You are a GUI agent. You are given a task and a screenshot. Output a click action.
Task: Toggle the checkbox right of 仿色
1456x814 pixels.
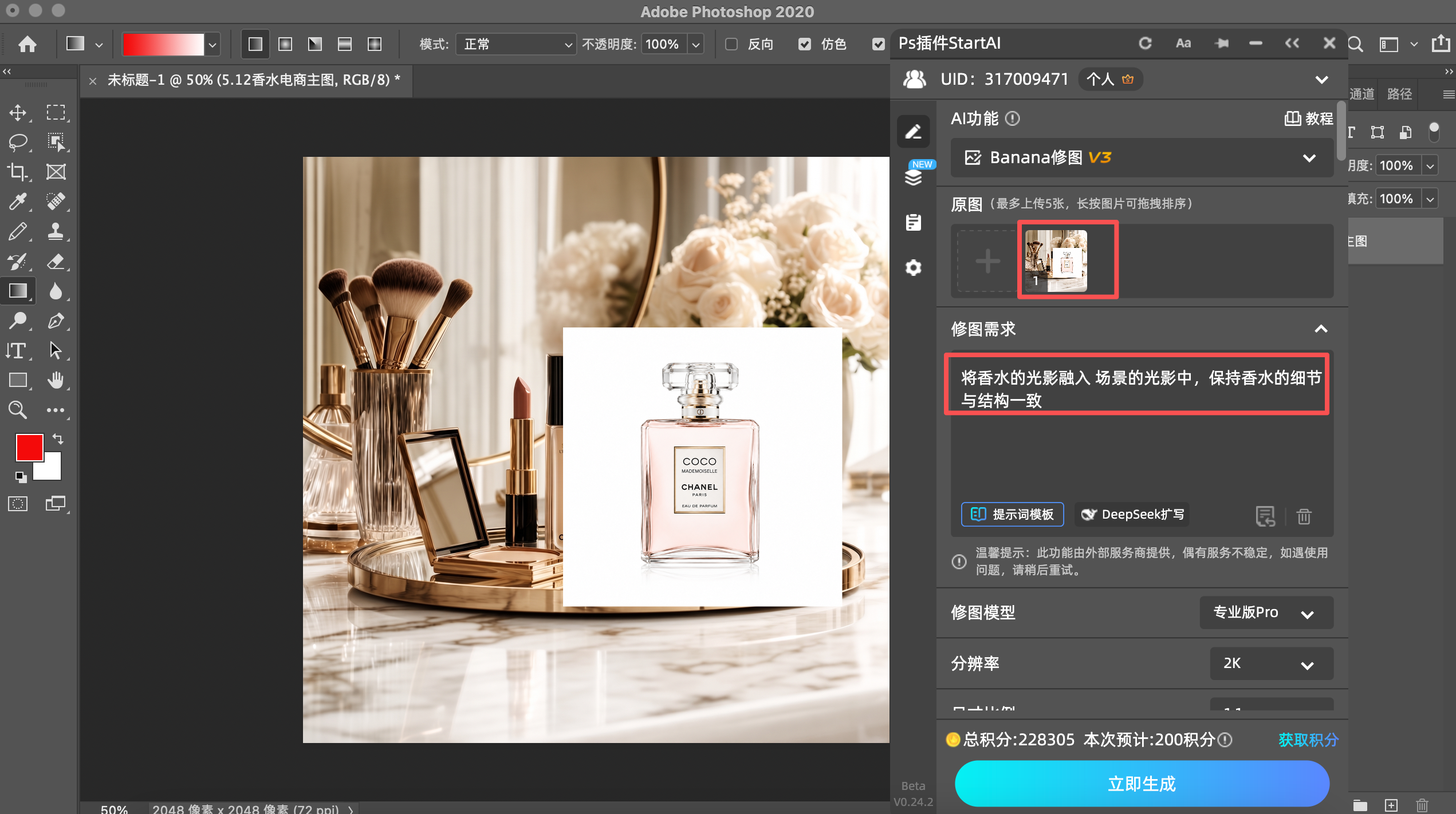[x=878, y=44]
